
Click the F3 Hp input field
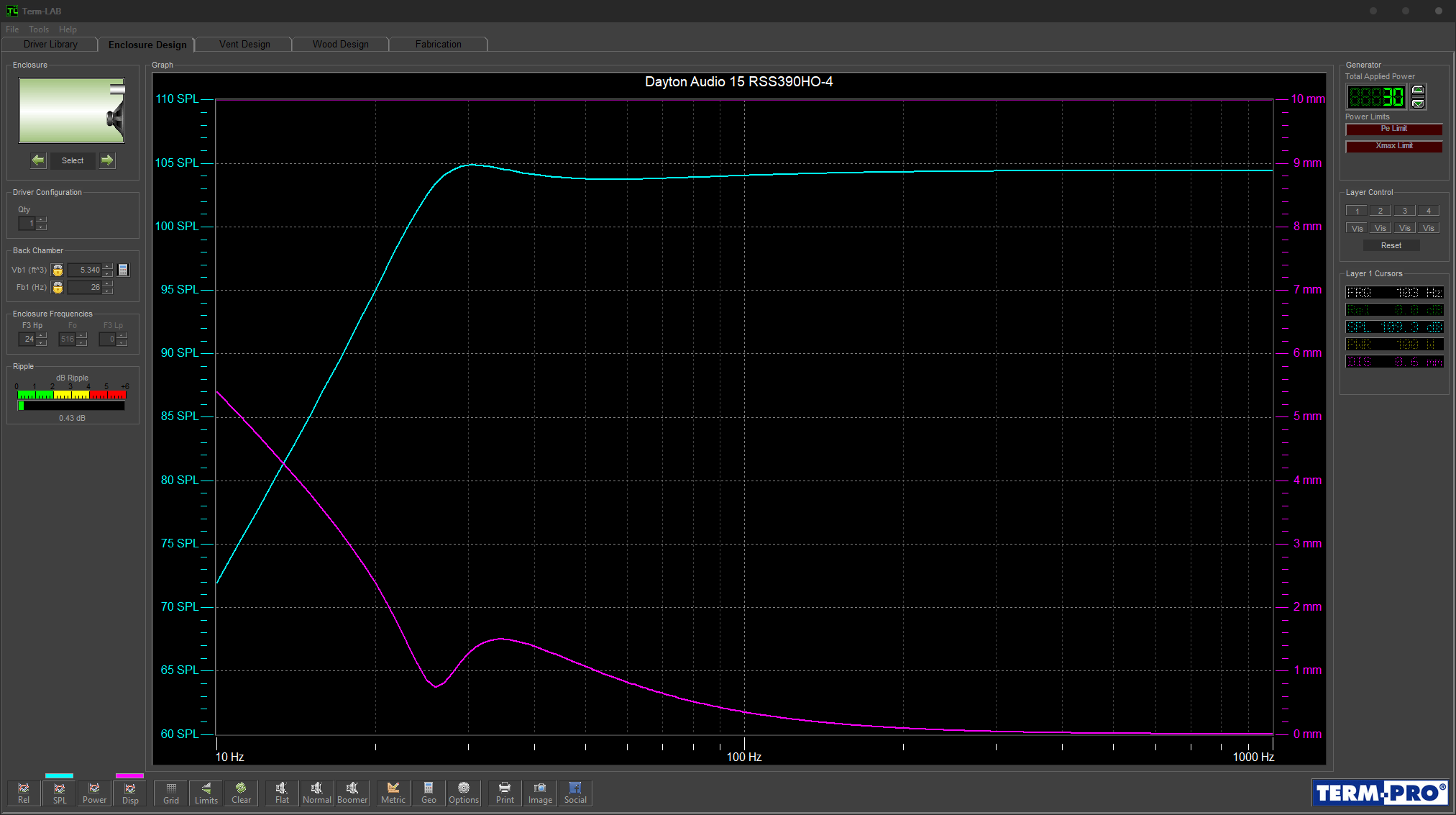27,339
